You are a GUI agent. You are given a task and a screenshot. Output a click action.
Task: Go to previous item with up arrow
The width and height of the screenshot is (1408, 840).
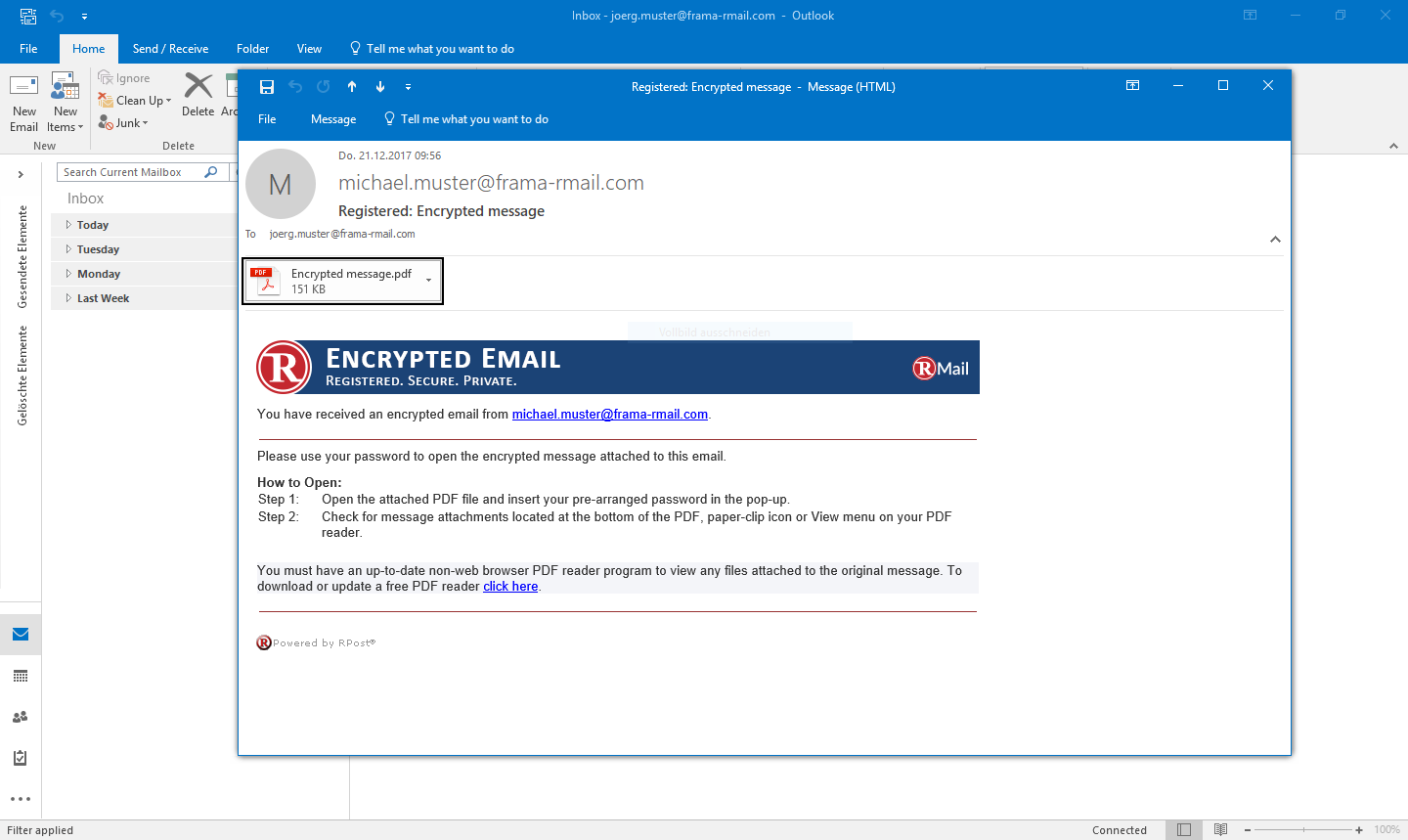pos(352,87)
